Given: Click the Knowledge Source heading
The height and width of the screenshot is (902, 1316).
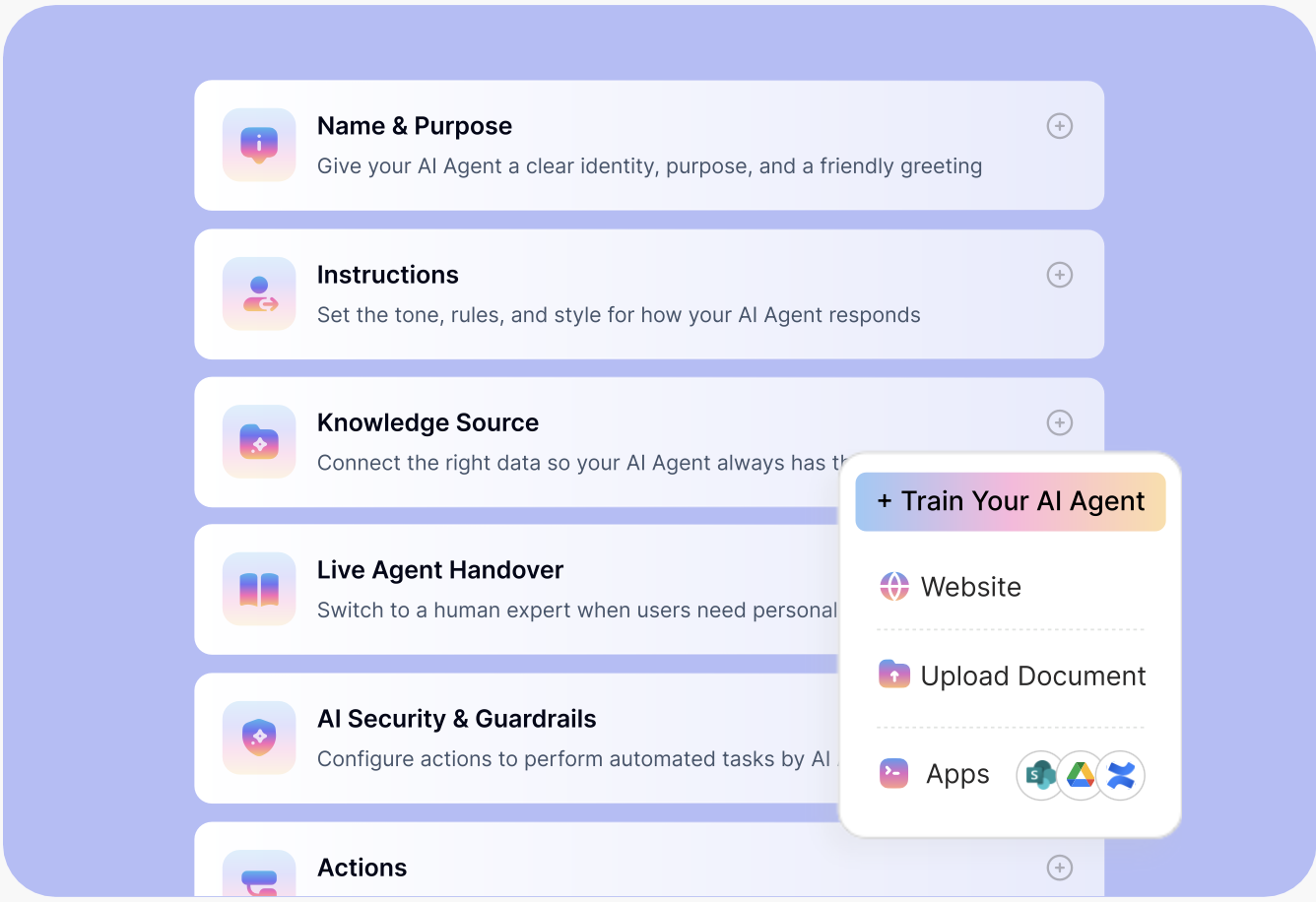Looking at the screenshot, I should point(428,422).
